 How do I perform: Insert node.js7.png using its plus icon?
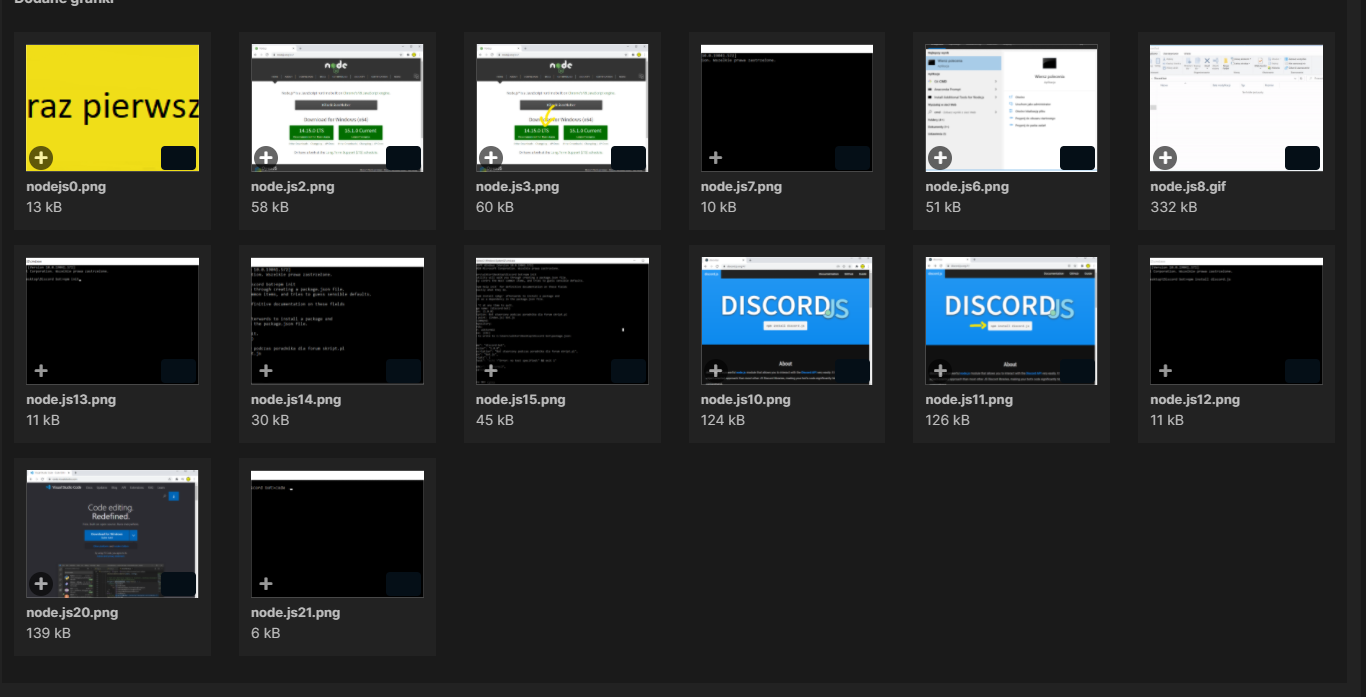pyautogui.click(x=716, y=158)
